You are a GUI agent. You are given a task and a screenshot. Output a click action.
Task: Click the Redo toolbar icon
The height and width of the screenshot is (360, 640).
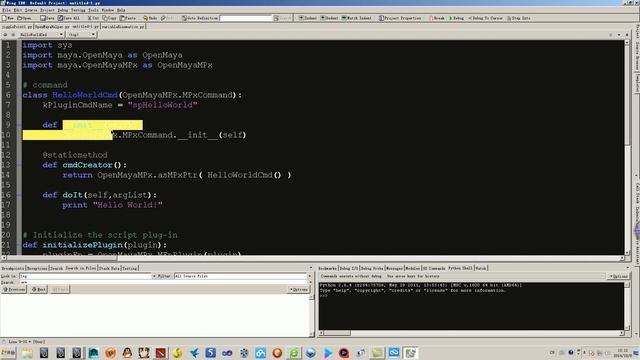[167, 18]
